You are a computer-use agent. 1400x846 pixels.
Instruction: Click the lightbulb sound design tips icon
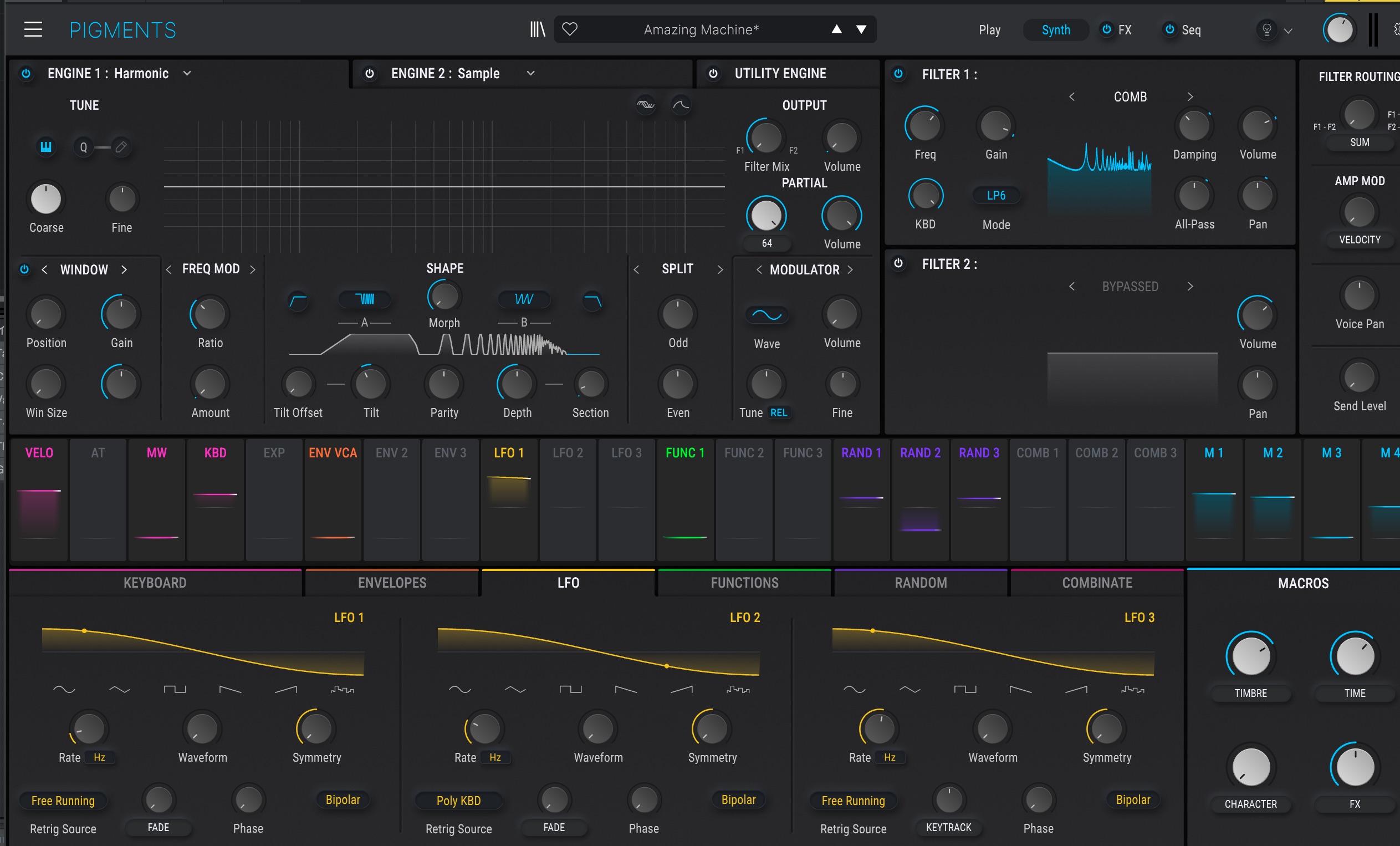tap(1266, 30)
